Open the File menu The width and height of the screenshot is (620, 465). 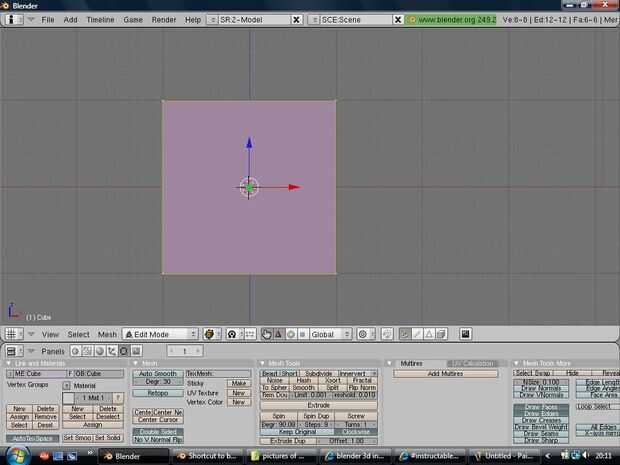click(47, 19)
